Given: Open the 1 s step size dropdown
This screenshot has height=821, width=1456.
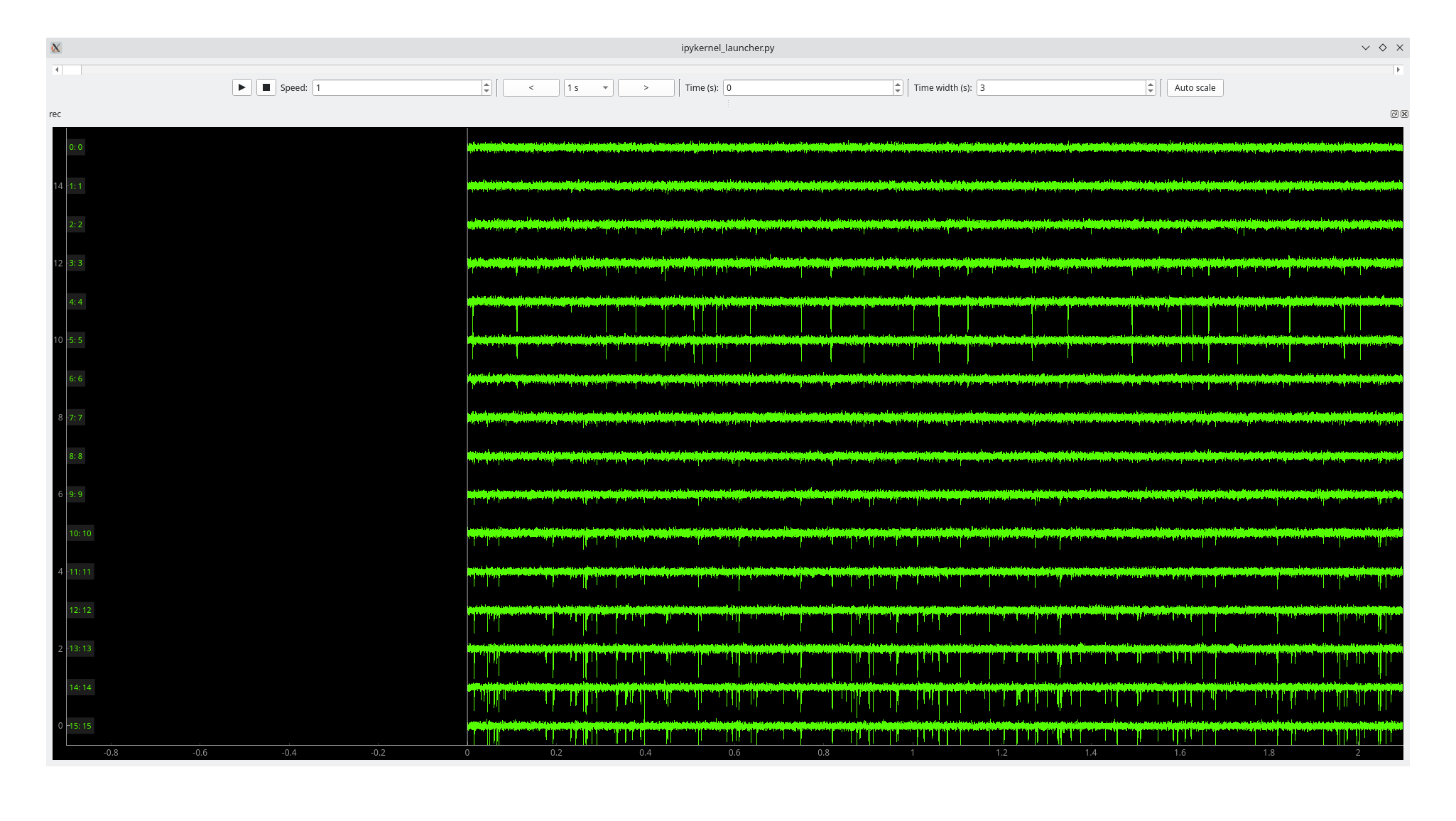Looking at the screenshot, I should pos(588,87).
